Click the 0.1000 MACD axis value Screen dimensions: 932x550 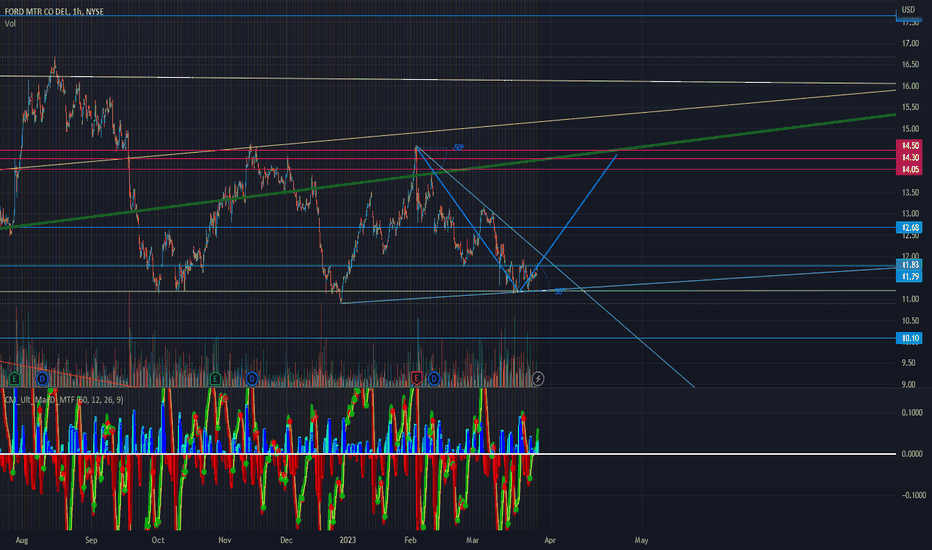[912, 413]
